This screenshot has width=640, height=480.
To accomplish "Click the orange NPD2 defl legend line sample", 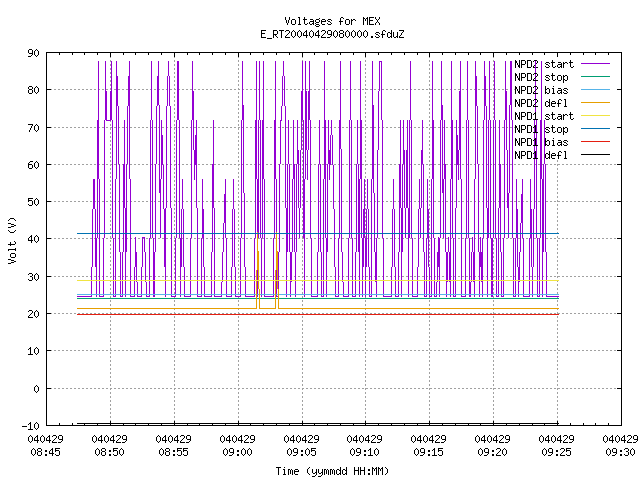I will [x=595, y=102].
